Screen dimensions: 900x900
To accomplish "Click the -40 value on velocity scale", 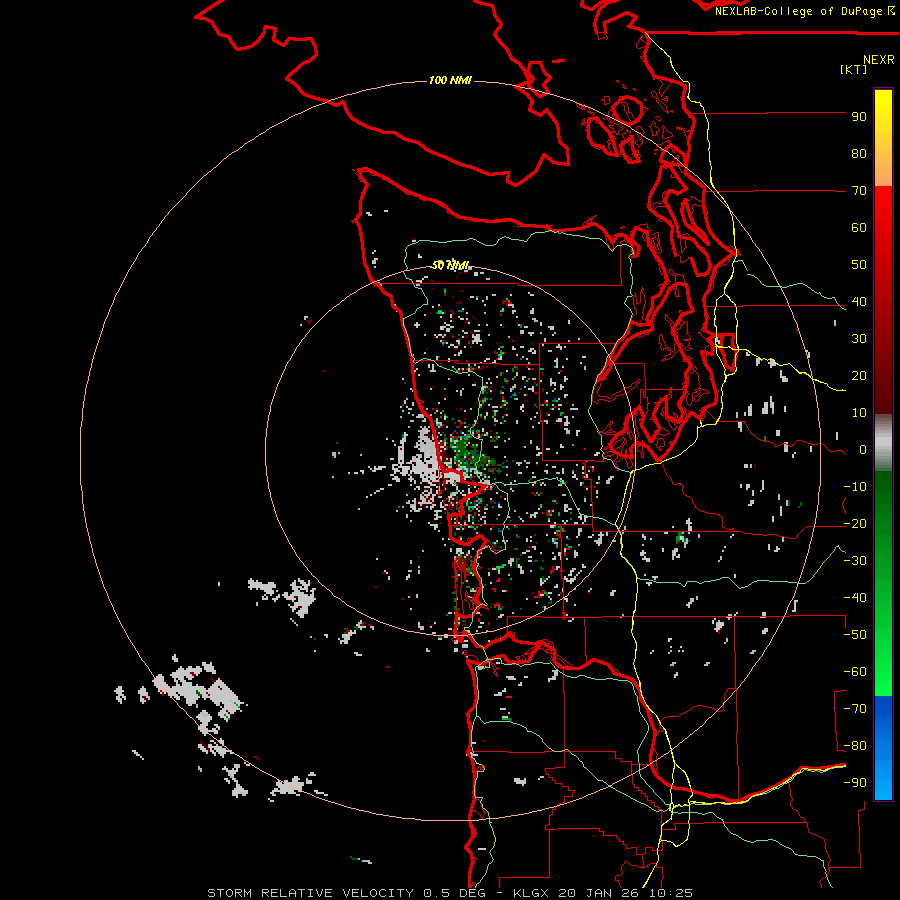I will point(855,598).
